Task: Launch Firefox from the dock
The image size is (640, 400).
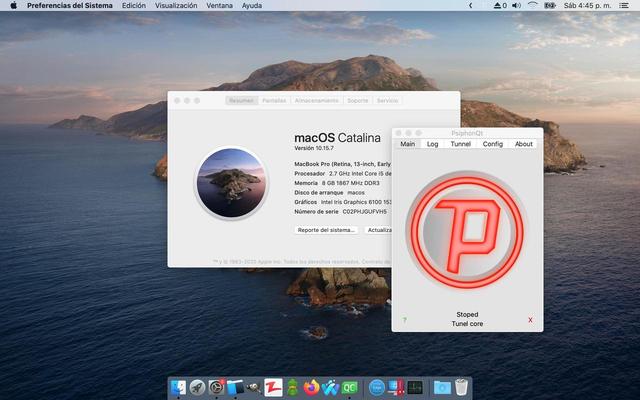Action: (x=311, y=387)
